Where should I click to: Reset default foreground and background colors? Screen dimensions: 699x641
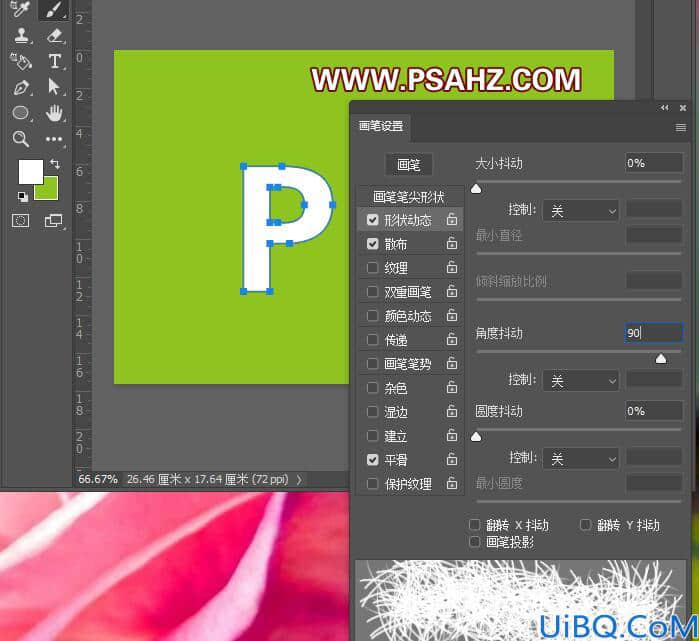(22, 197)
